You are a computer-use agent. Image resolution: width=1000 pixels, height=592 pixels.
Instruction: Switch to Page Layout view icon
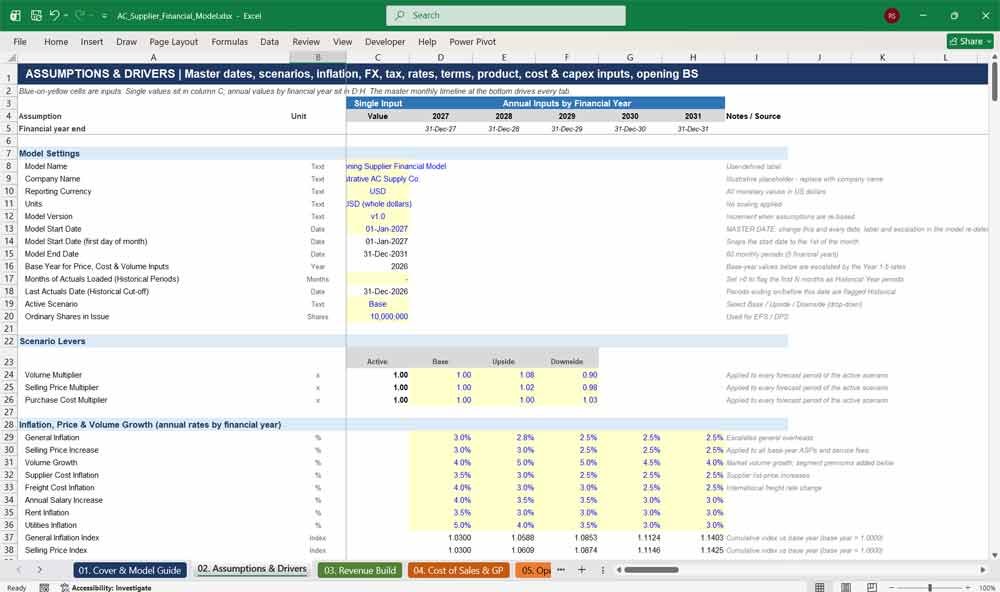846,587
